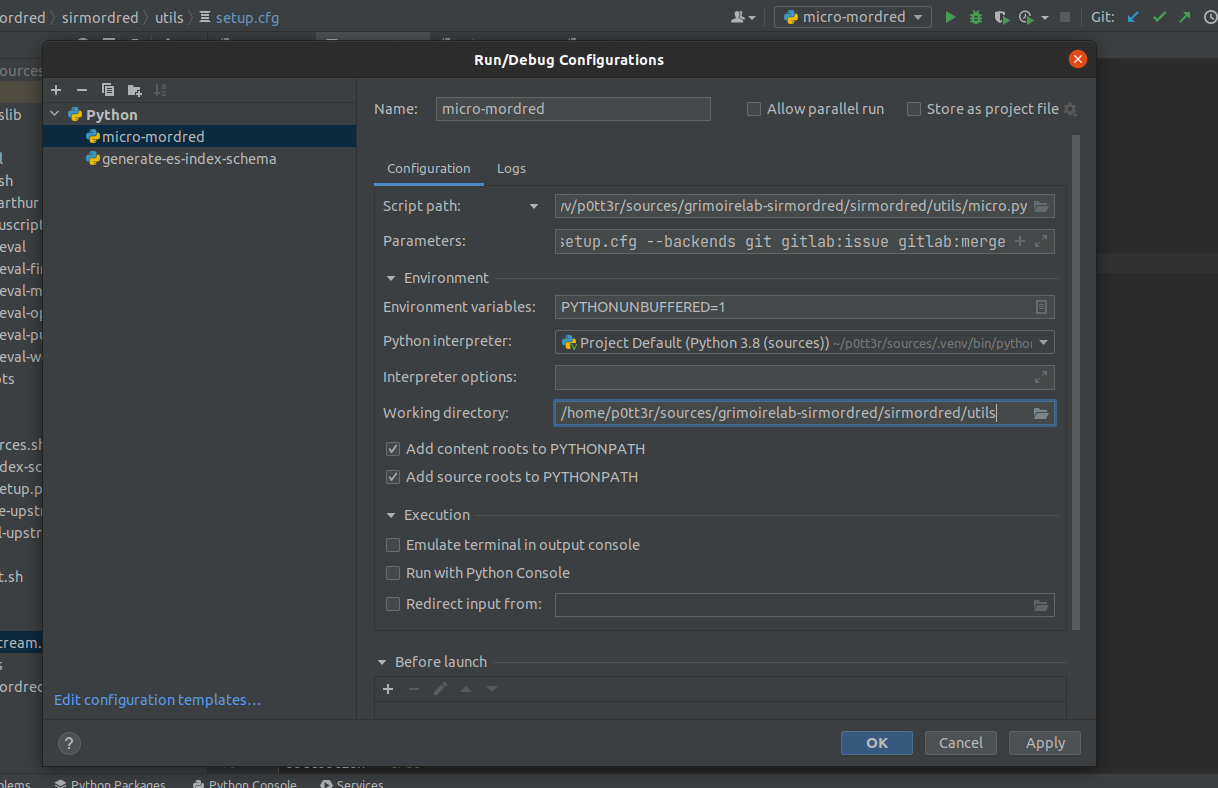Screen dimensions: 1218x788
Task: Open Code With Me user dropdown
Action: pyautogui.click(x=743, y=17)
